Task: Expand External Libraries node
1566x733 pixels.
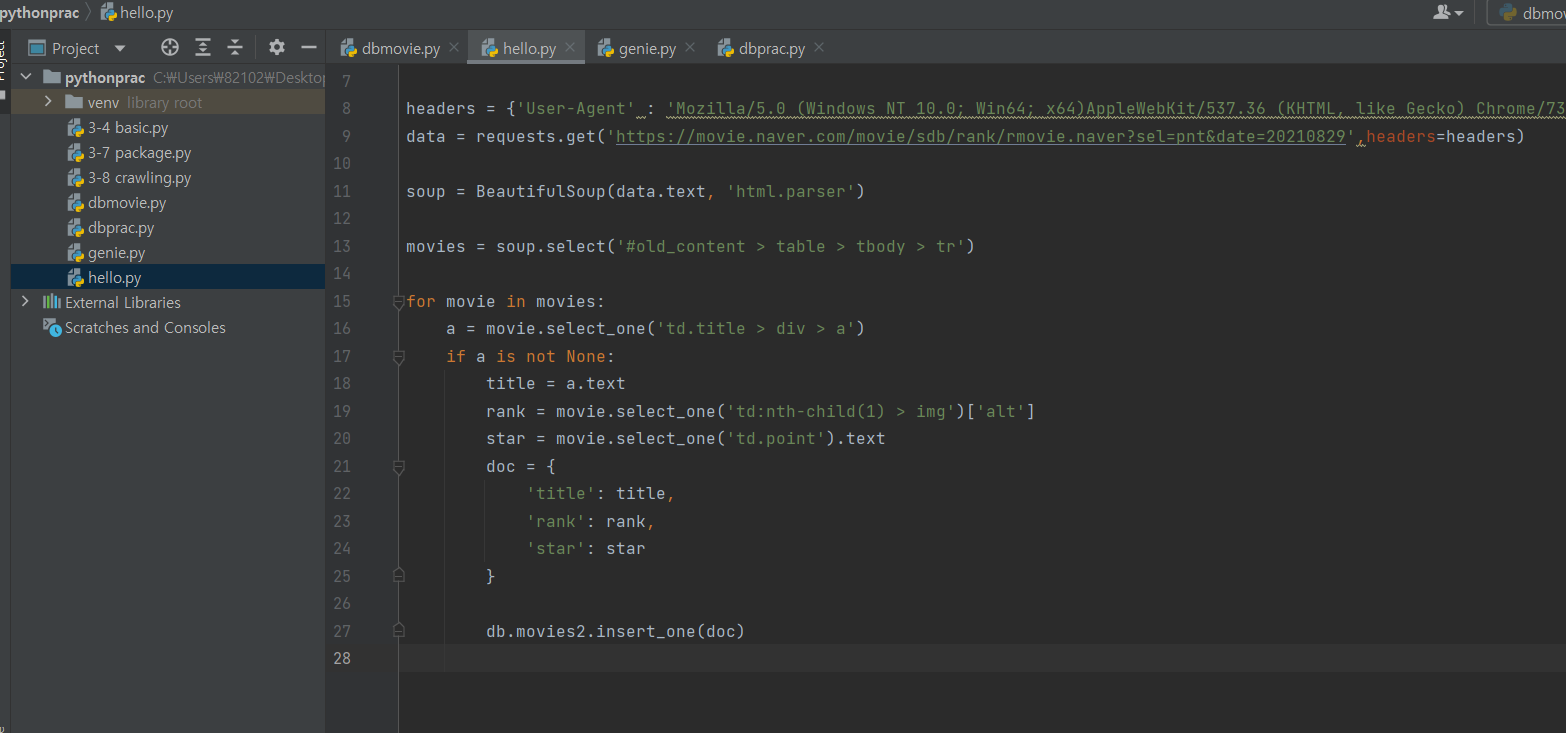Action: click(26, 302)
